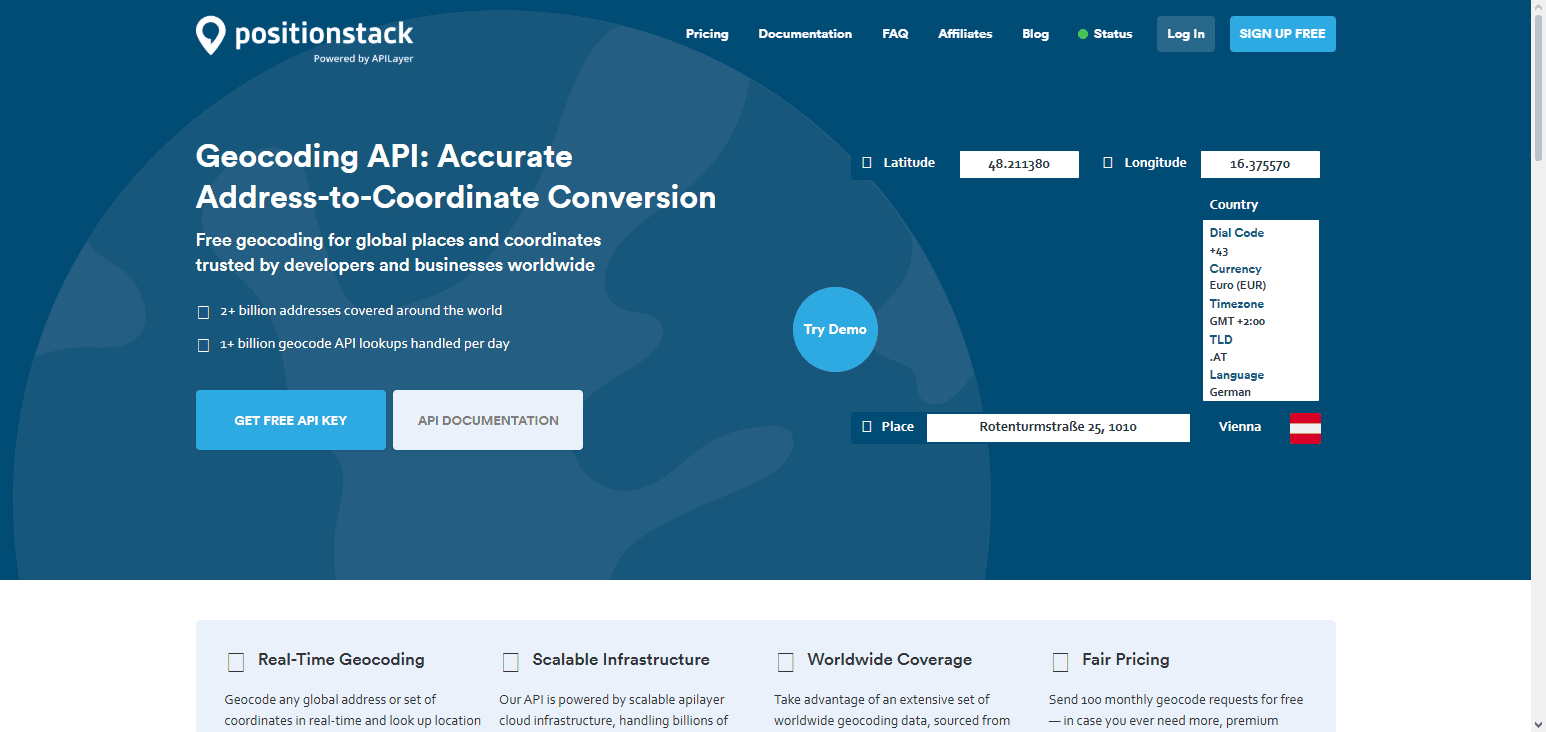
Task: Visit the Blog link
Action: [x=1036, y=34]
